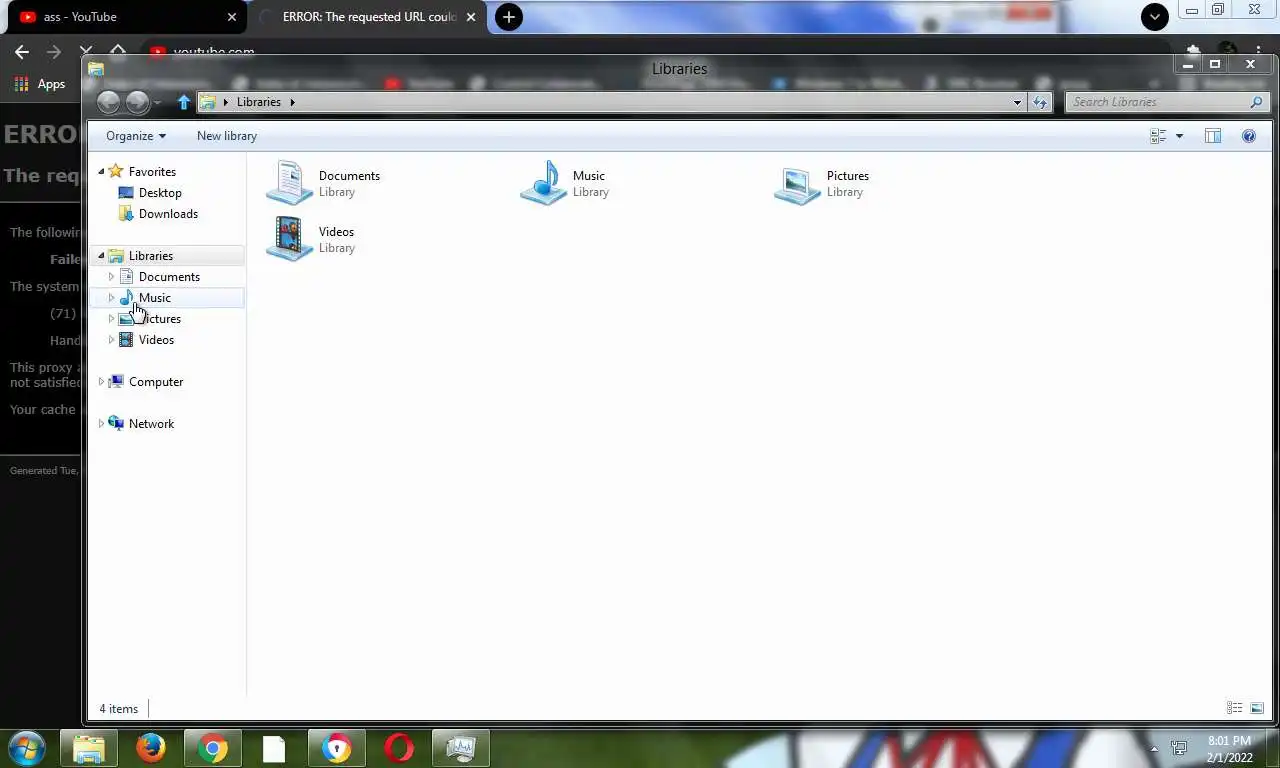The image size is (1280, 768).
Task: Expand the Computer node in navigation pane
Action: tap(101, 382)
